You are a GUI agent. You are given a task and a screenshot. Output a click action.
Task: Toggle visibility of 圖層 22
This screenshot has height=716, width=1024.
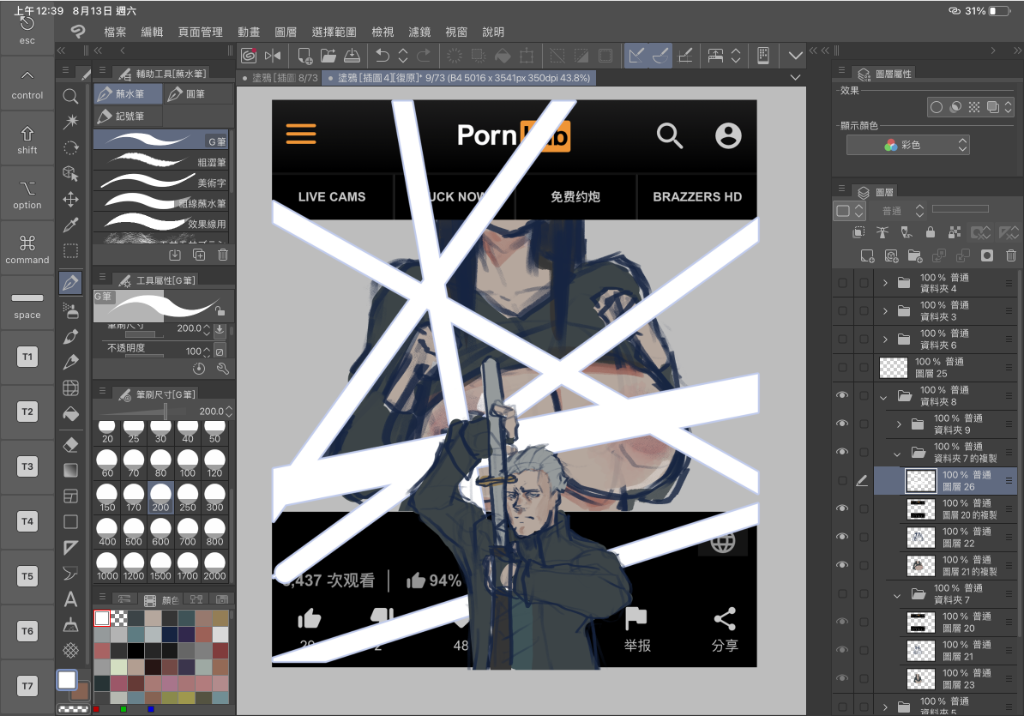[x=842, y=536]
